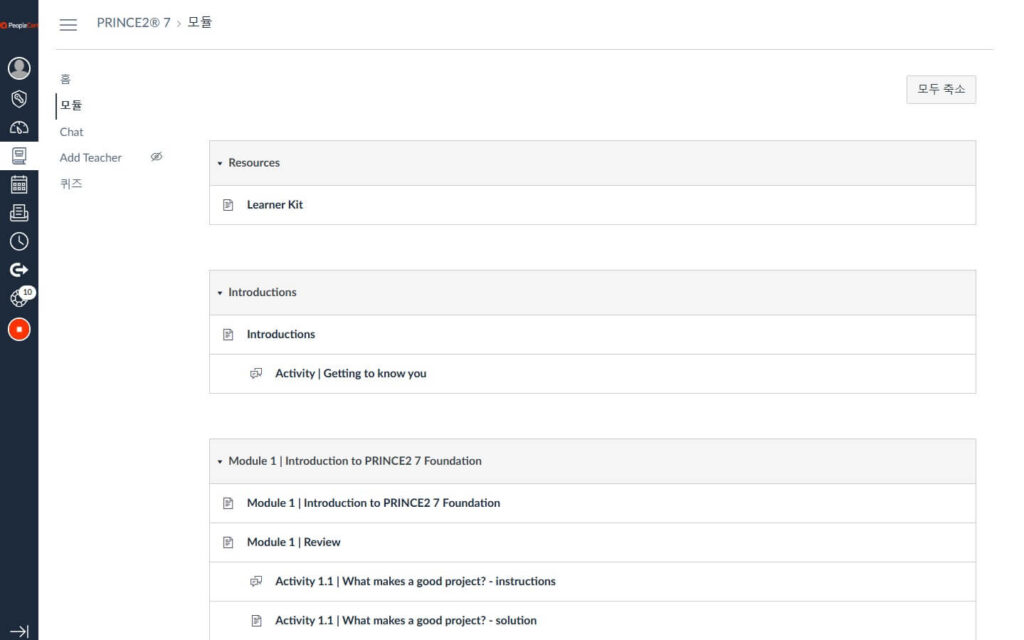The image size is (1024, 640).
Task: Expand the global navigation with the bottom arrow
Action: (19, 632)
